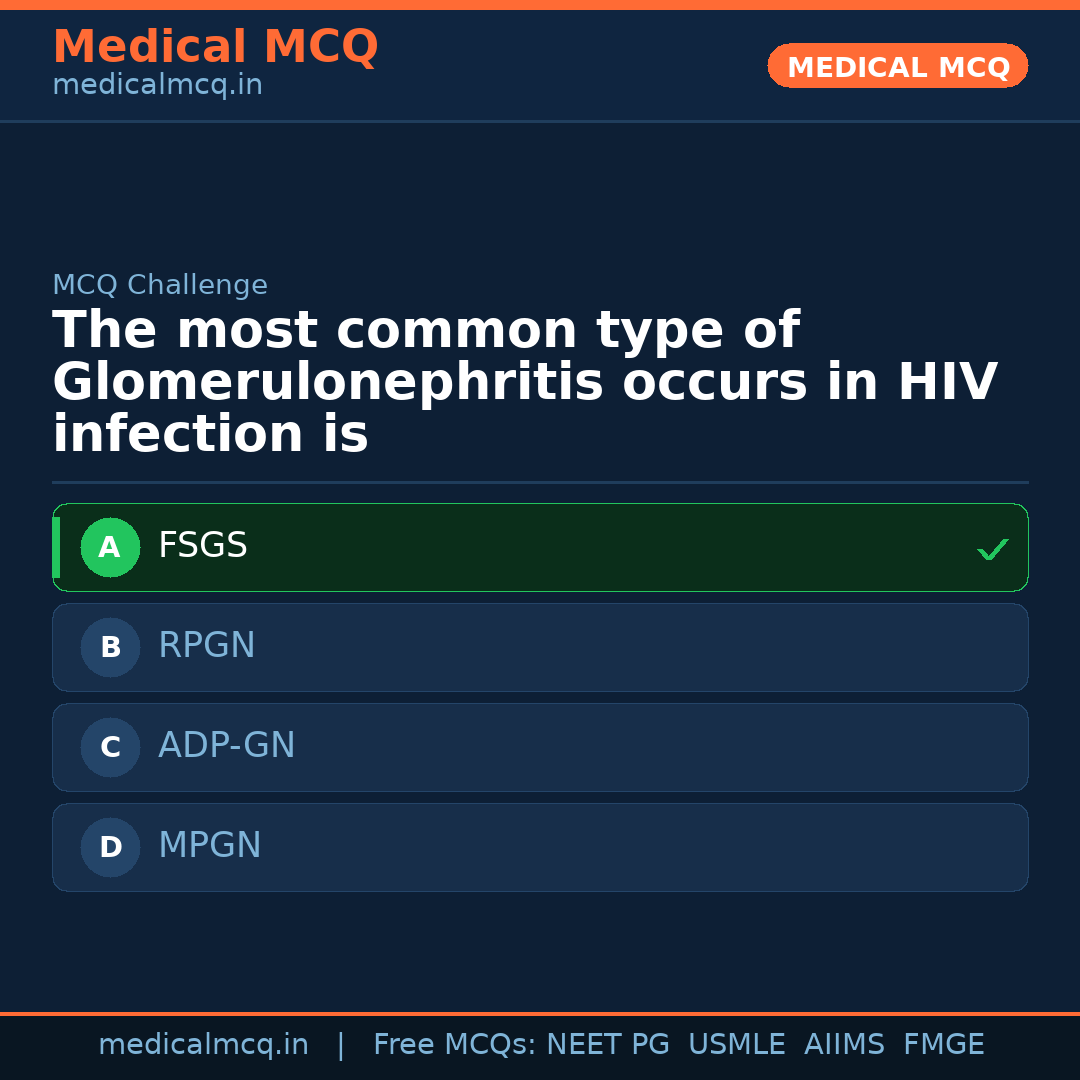Click FMGE in the footer
This screenshot has height=1080, width=1080.
pos(943,1045)
